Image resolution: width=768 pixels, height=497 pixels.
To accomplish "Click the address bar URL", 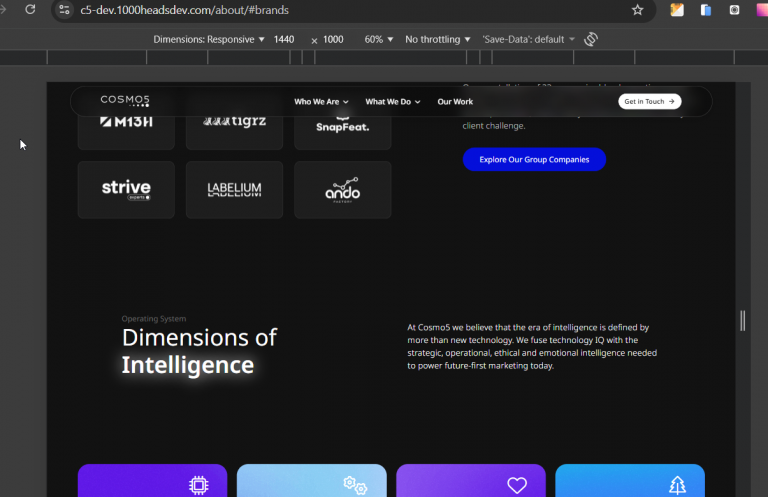I will 184,10.
